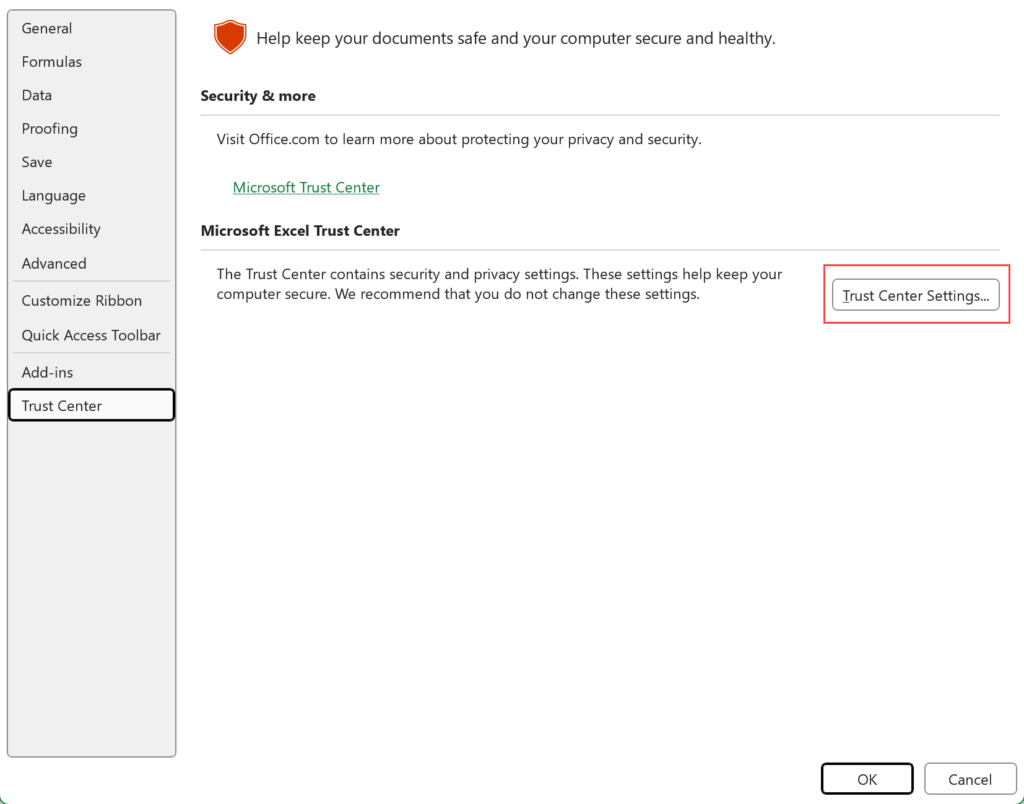
Task: Click the red security shield icon
Action: (230, 37)
